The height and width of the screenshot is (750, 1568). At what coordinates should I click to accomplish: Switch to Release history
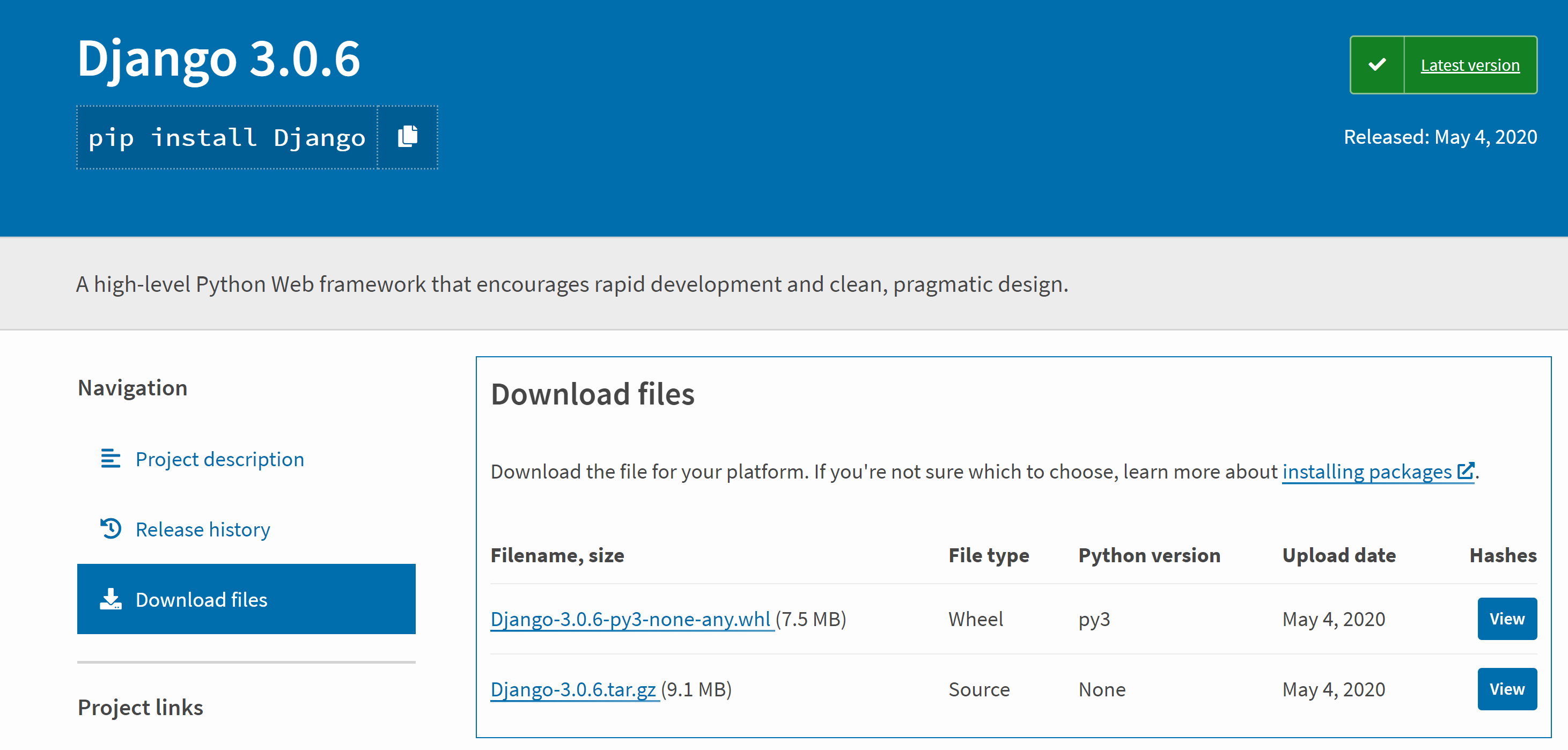[203, 529]
